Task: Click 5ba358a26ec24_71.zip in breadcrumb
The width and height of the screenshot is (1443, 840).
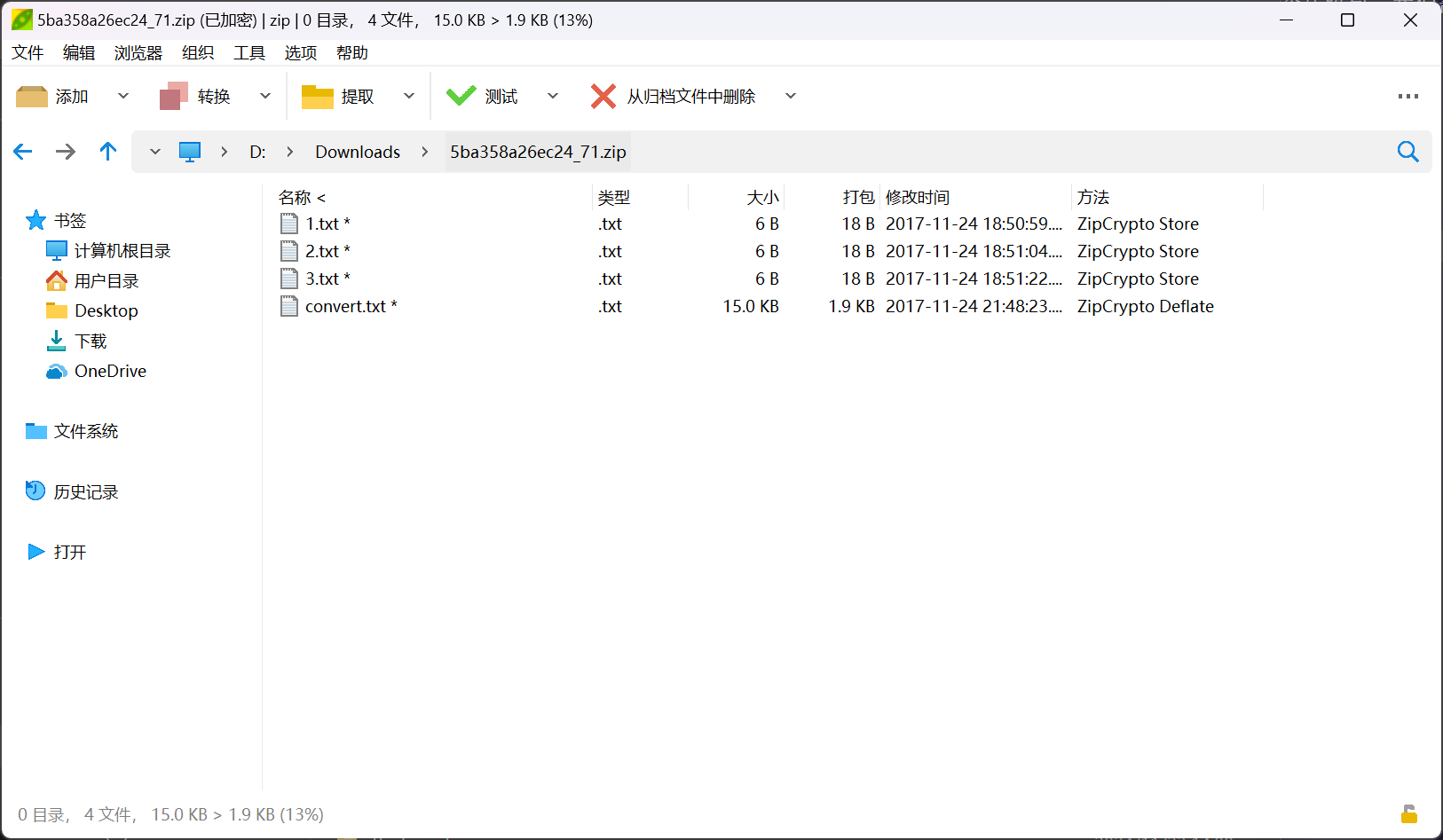Action: click(538, 152)
